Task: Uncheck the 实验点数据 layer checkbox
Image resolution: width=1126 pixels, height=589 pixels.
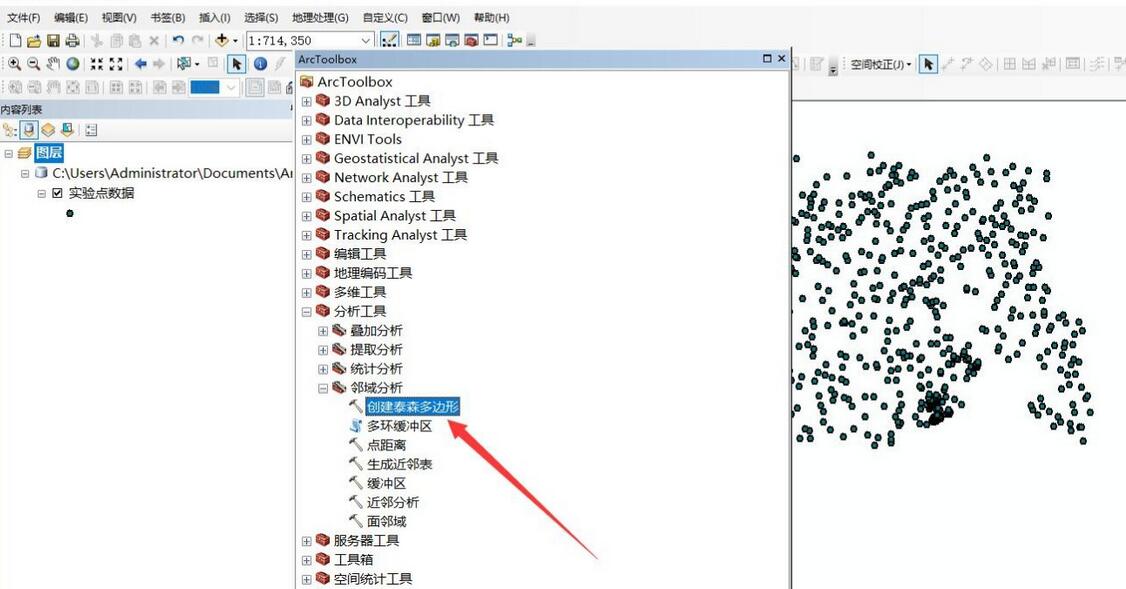Action: coord(57,193)
